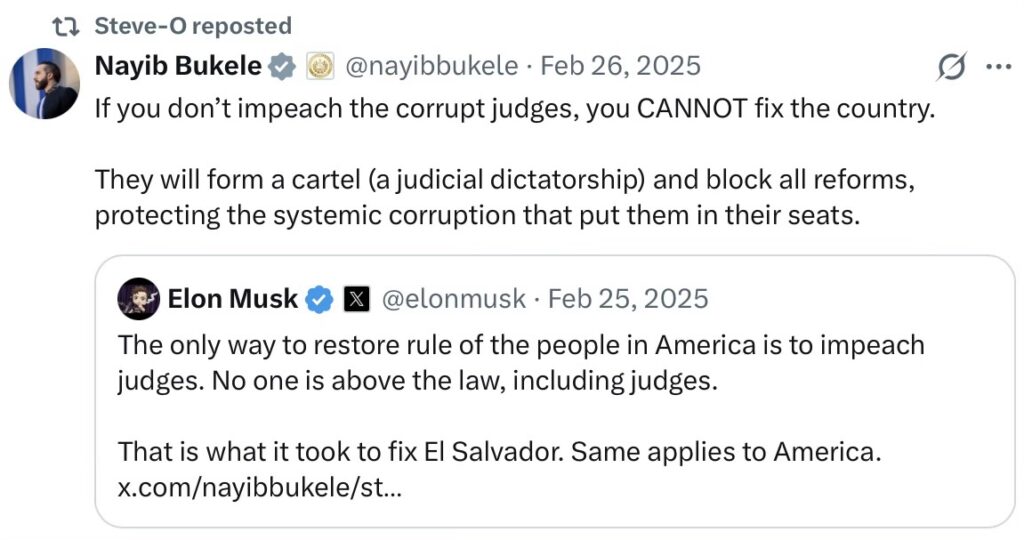Open Elon Musk's avatar in quoted post
The image size is (1024, 540).
[x=138, y=298]
